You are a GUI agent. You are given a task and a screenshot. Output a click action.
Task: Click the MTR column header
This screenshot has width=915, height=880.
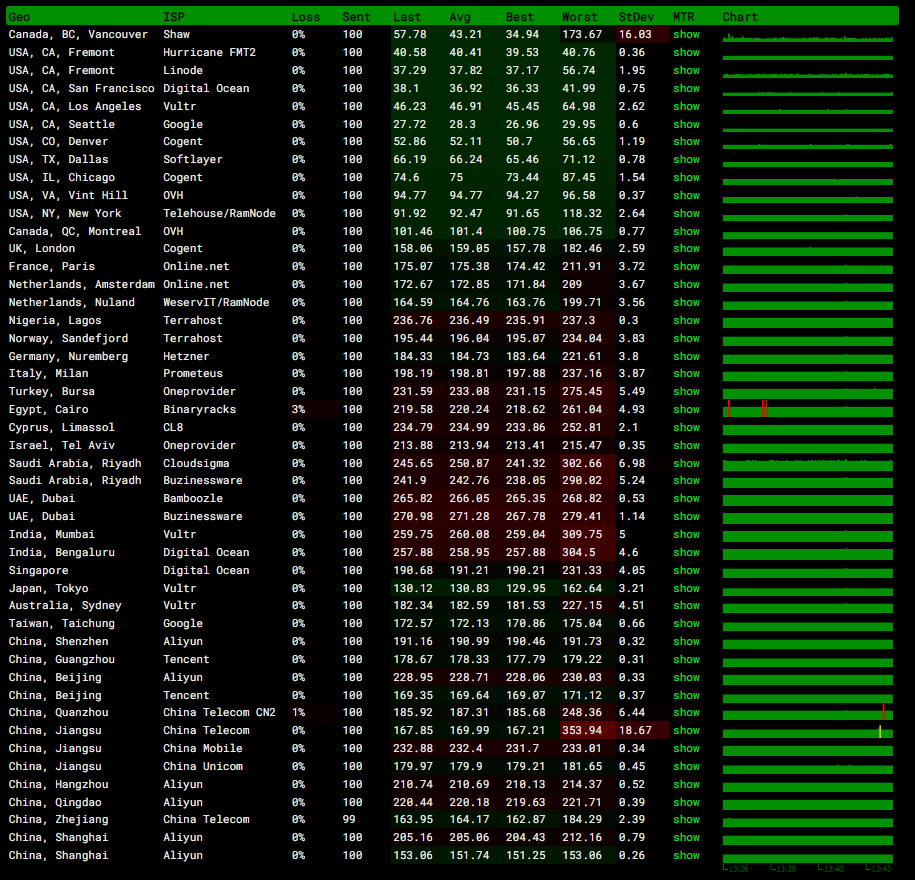[684, 17]
